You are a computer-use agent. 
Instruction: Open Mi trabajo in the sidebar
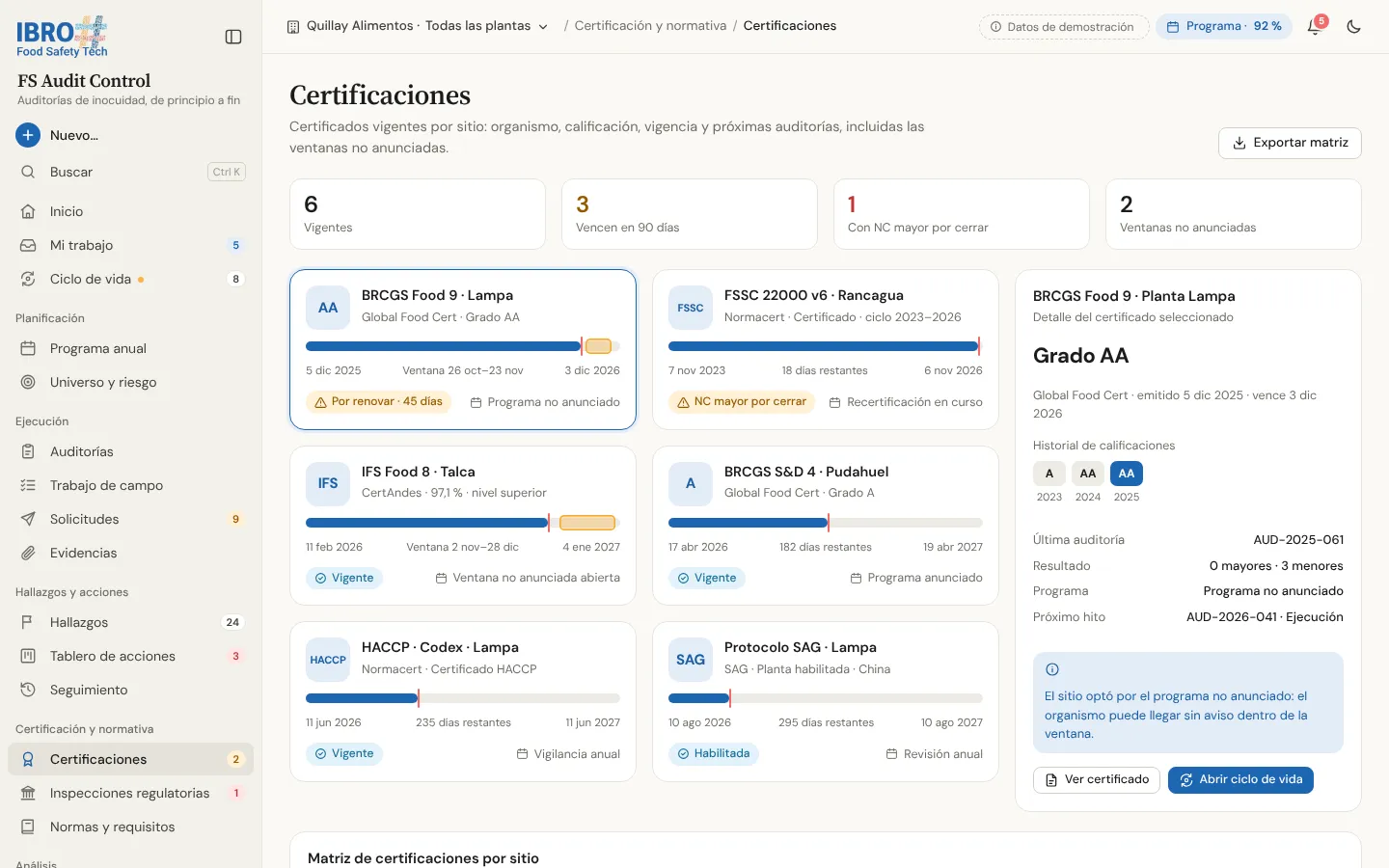130,245
